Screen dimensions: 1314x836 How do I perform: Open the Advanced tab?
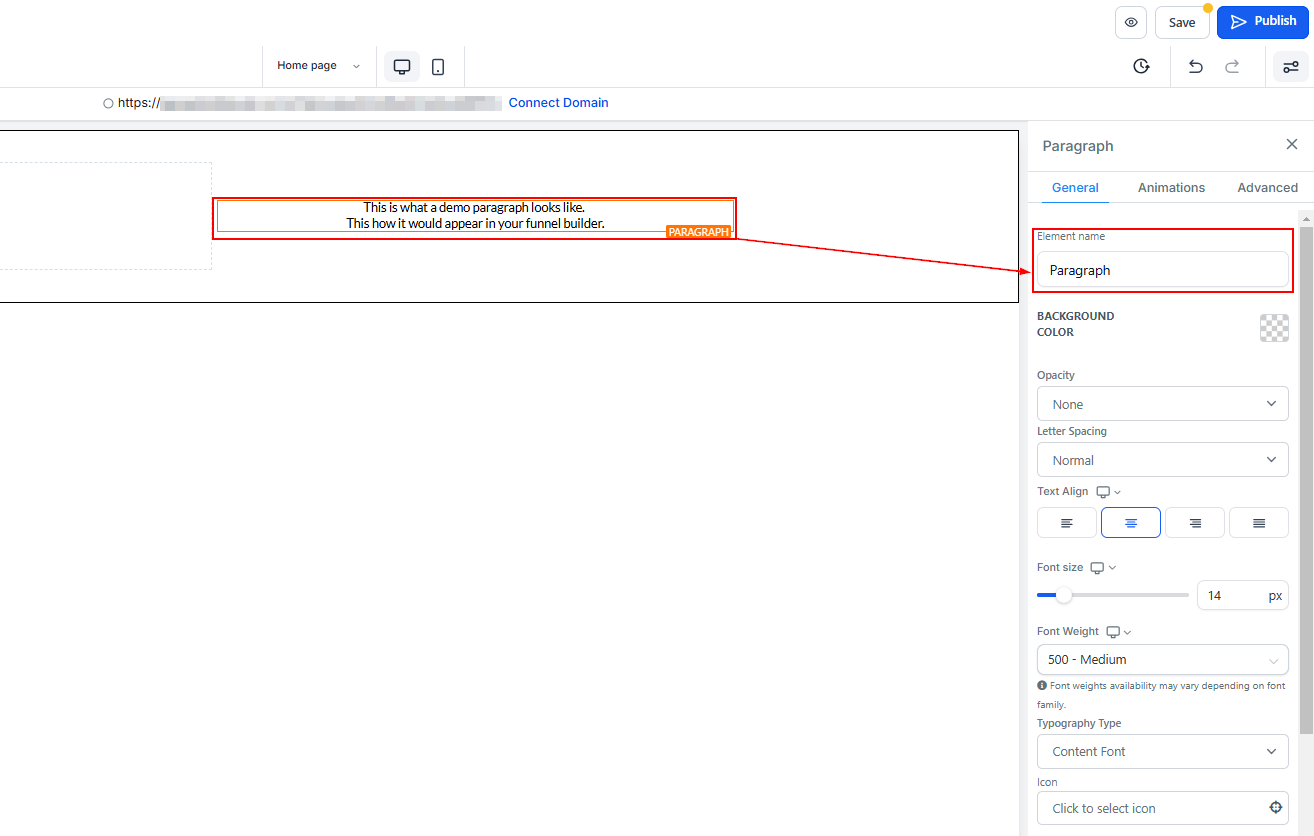pyautogui.click(x=1267, y=187)
